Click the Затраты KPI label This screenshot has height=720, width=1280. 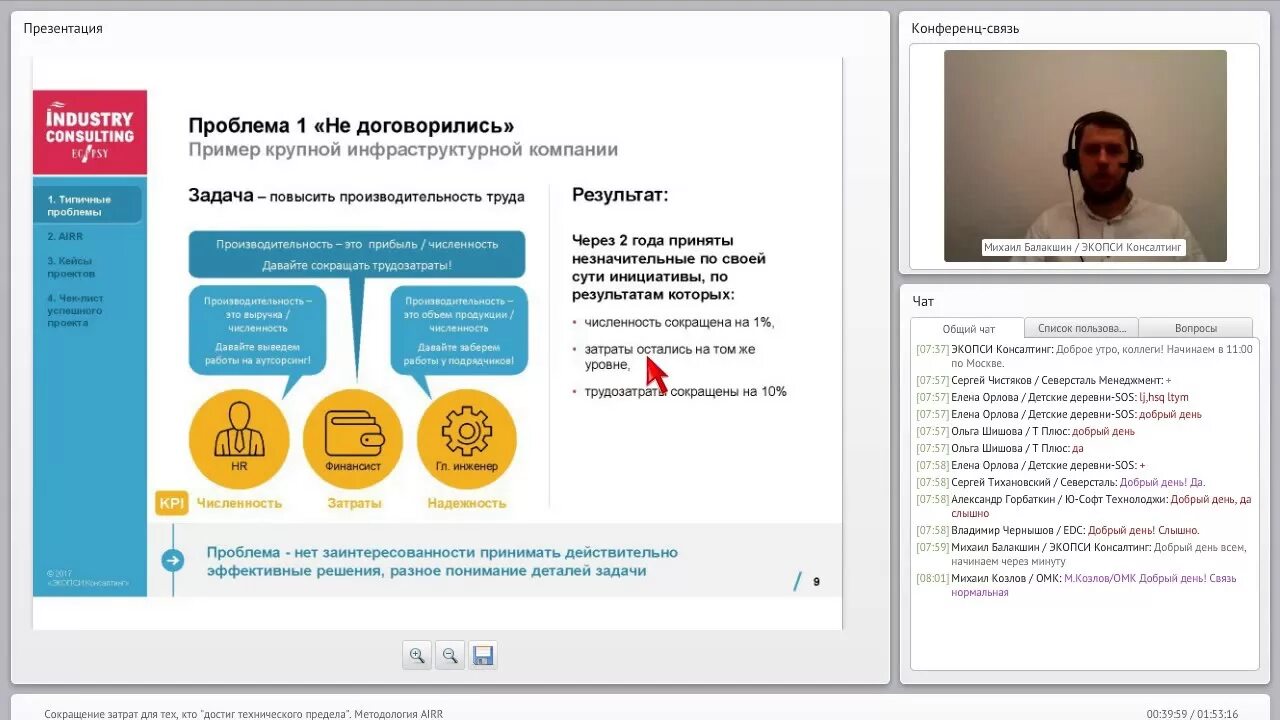click(x=354, y=503)
